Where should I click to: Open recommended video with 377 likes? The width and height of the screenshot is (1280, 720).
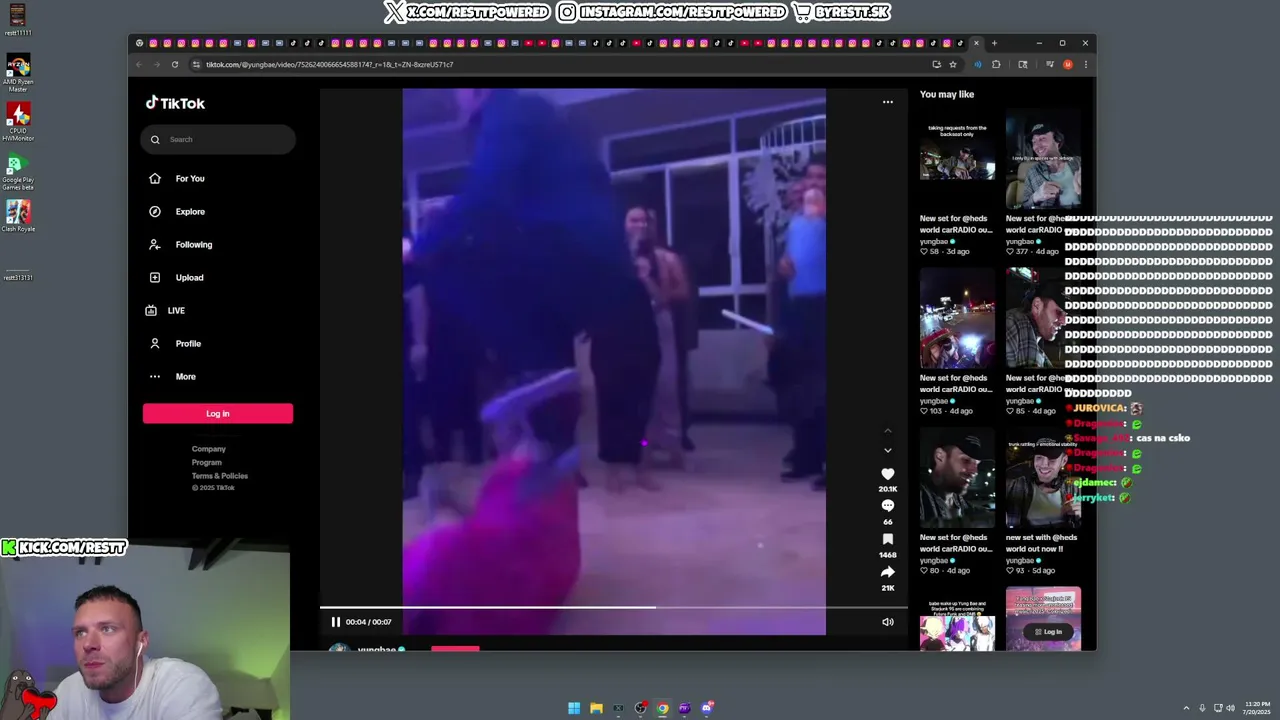click(1043, 158)
